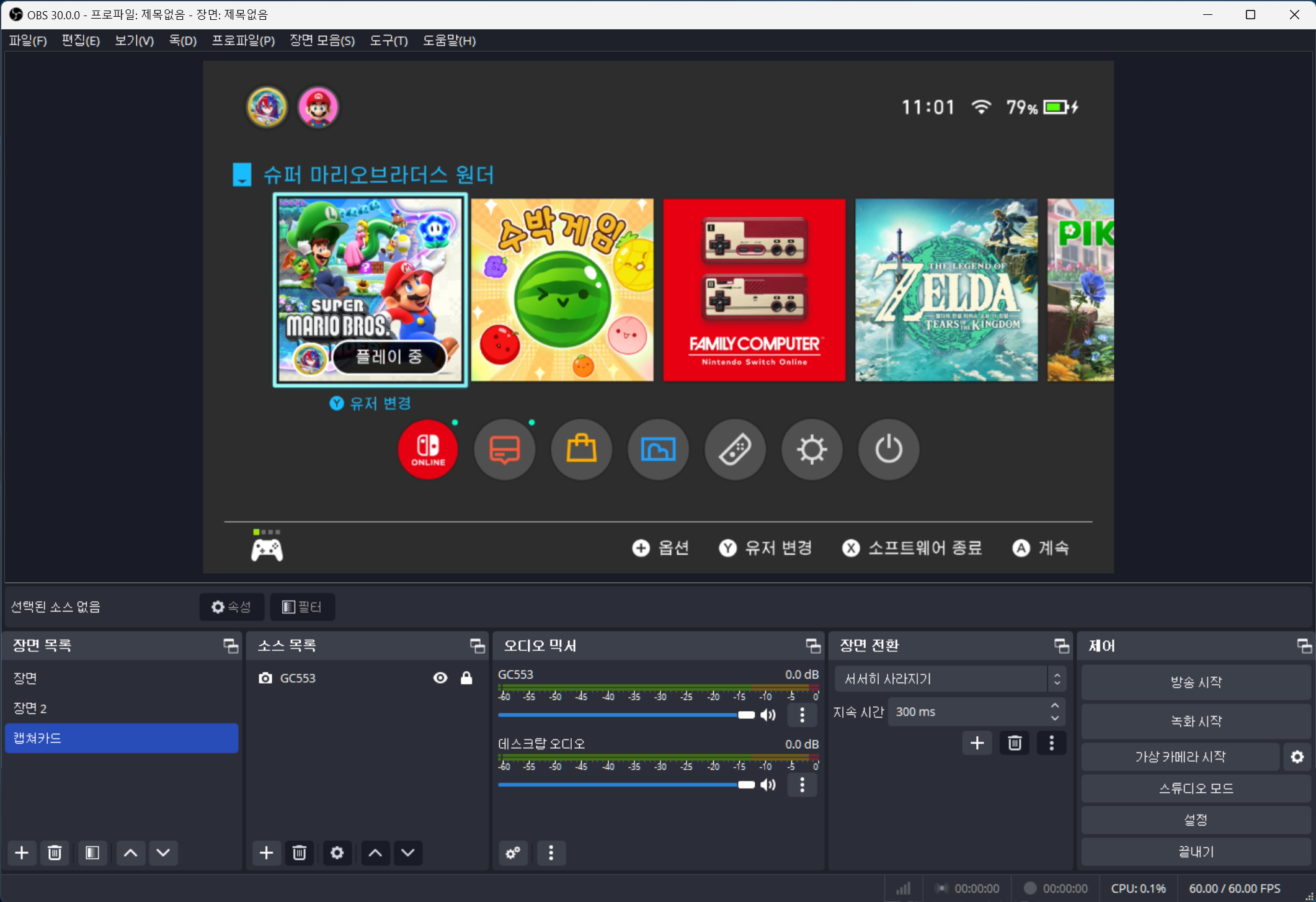Open virtual camera settings gear
The image size is (1316, 902).
pos(1297,757)
